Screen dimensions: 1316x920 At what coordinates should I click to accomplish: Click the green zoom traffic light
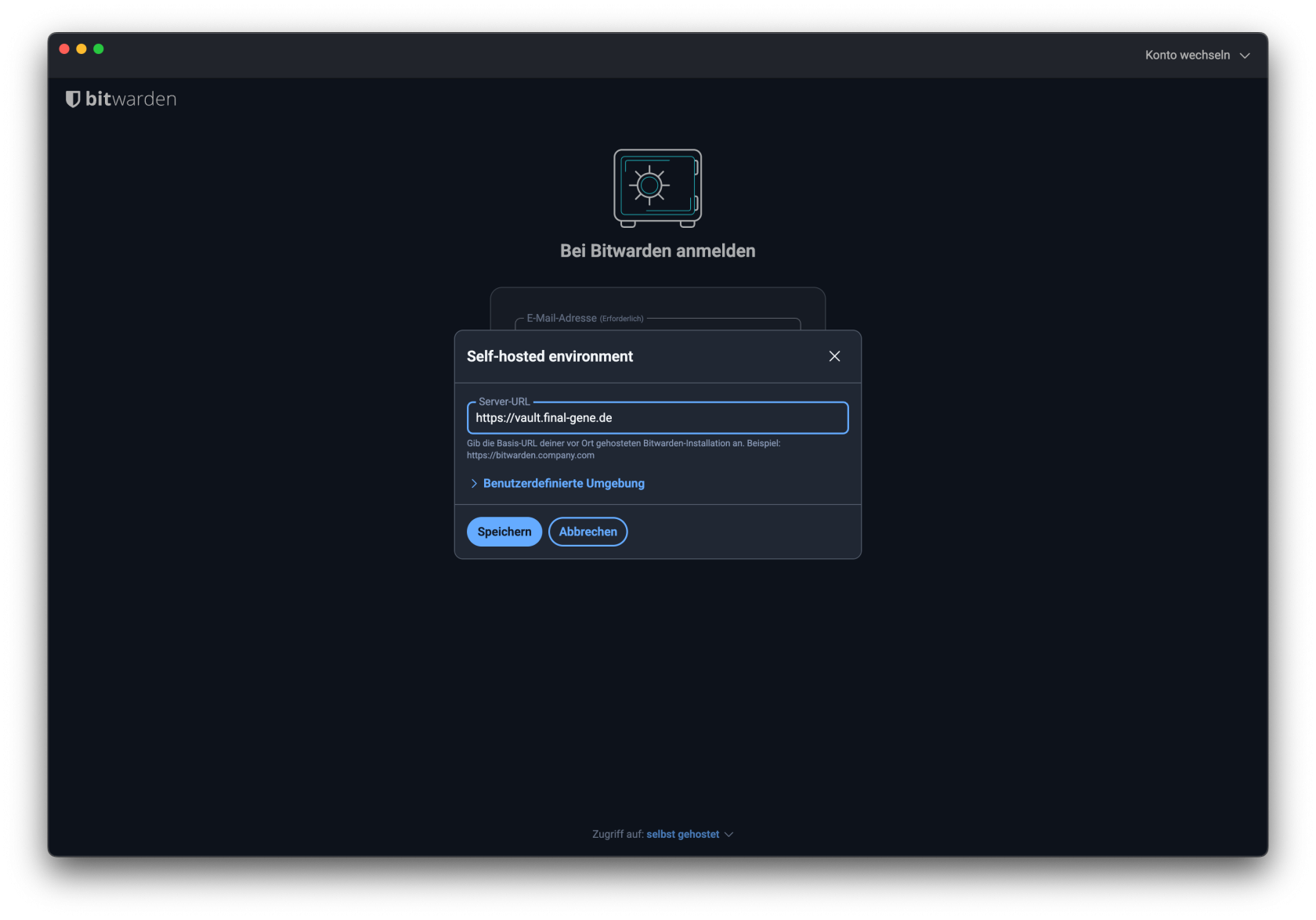pos(99,49)
